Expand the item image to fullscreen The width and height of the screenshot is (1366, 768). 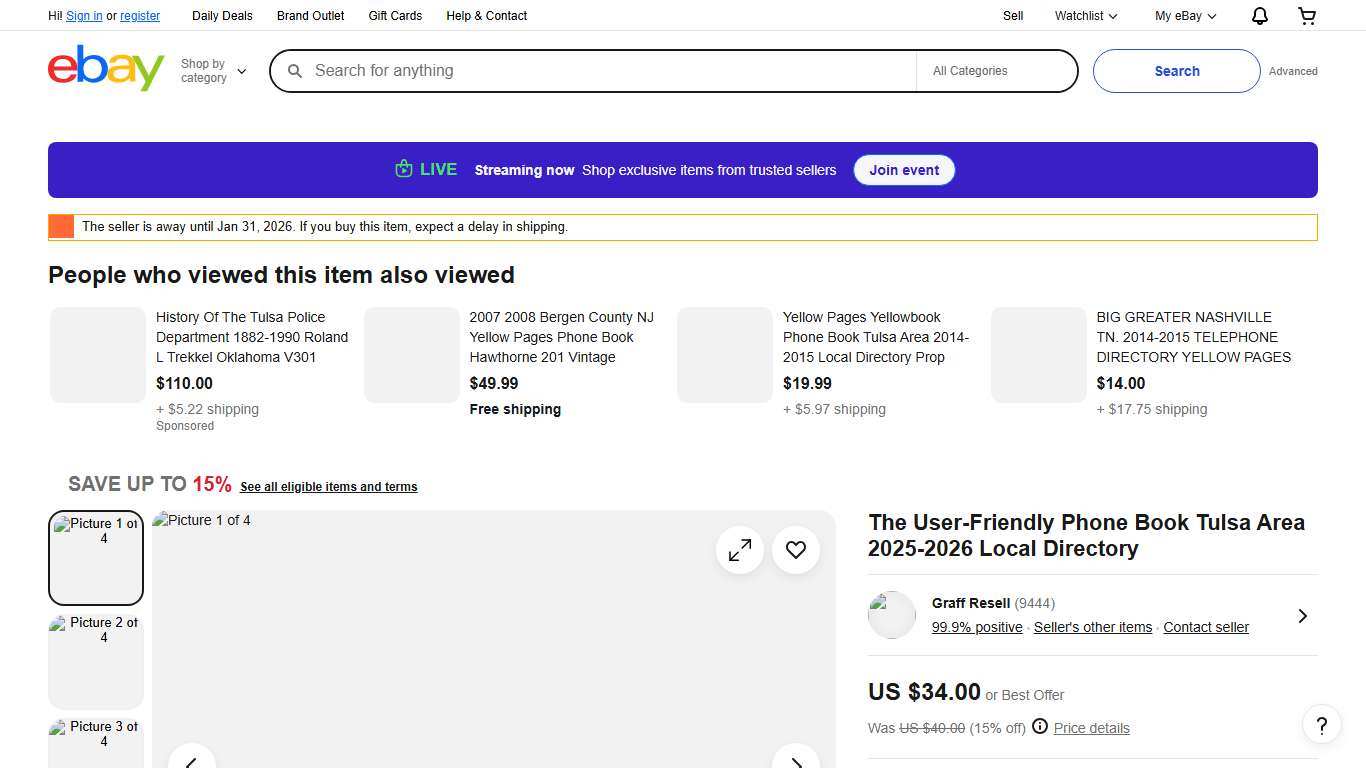pyautogui.click(x=739, y=549)
